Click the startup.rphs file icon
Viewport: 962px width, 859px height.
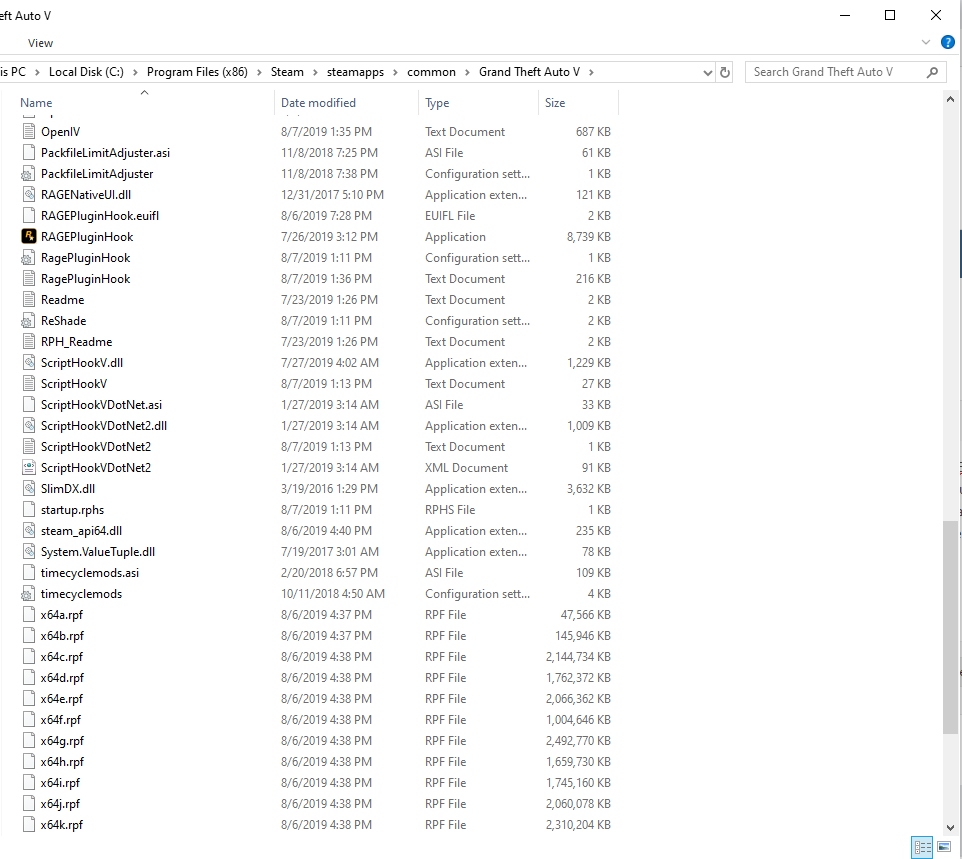(x=28, y=509)
